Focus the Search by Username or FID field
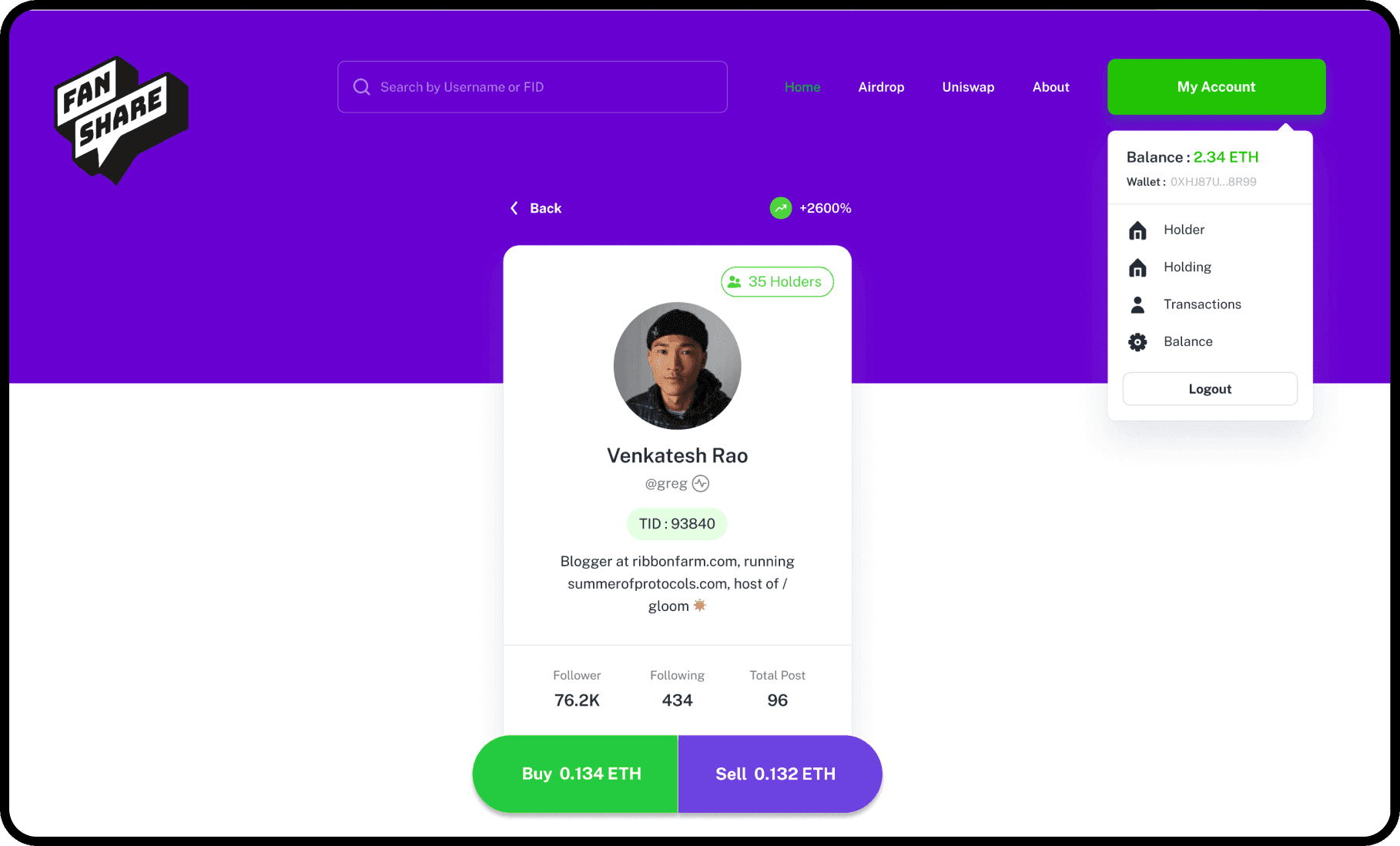The height and width of the screenshot is (846, 1400). [532, 87]
